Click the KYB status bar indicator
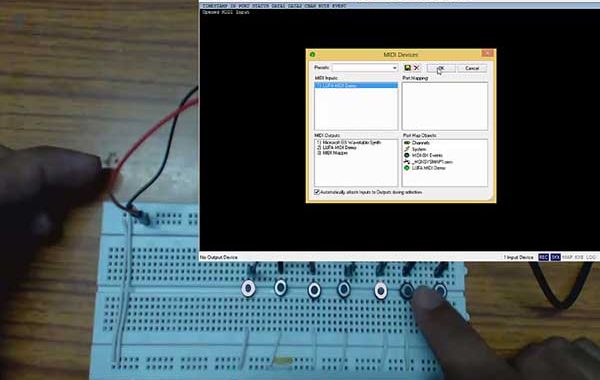The image size is (600, 380). pos(579,257)
